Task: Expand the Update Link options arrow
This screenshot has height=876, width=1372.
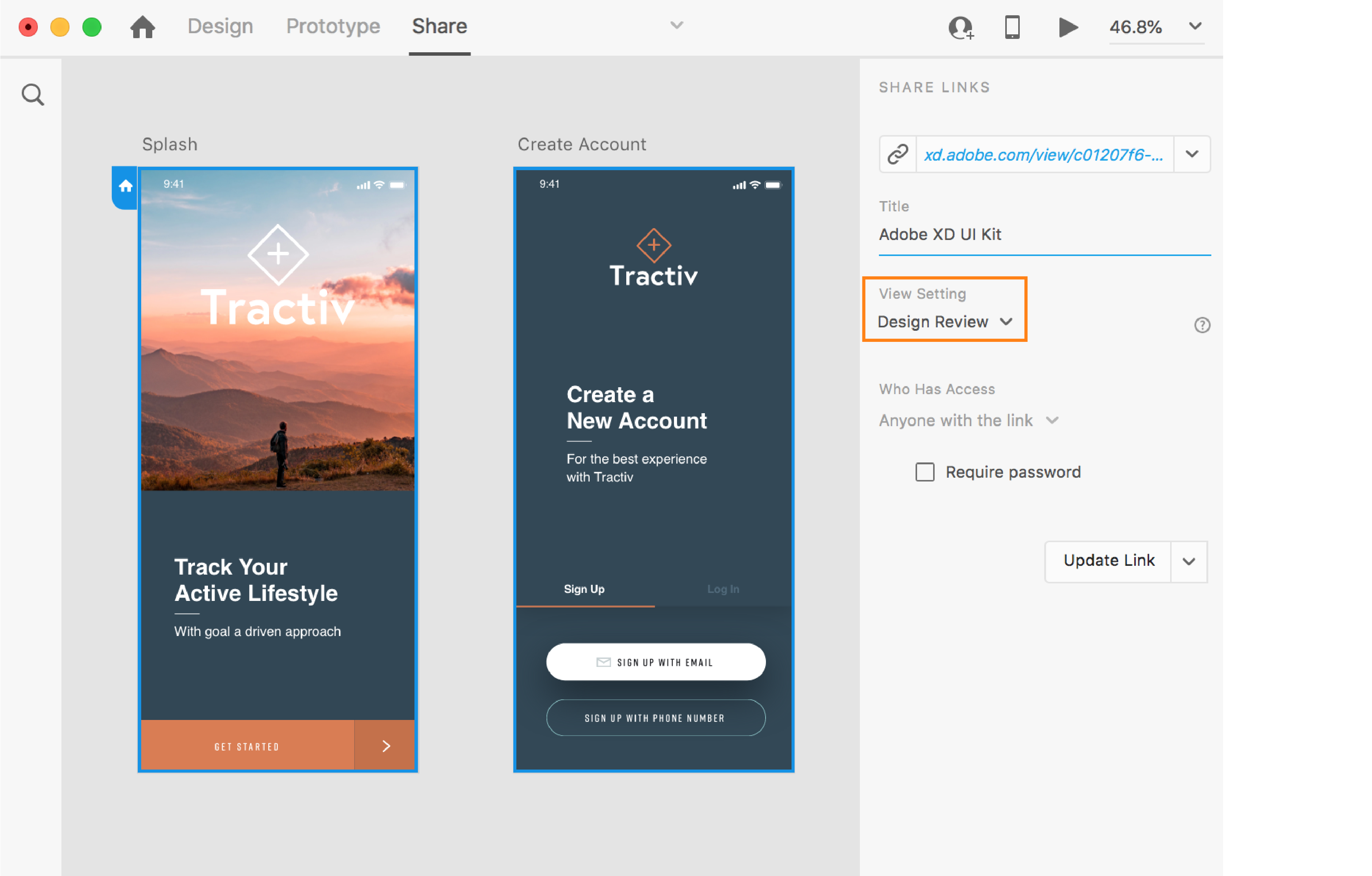Action: pos(1188,561)
